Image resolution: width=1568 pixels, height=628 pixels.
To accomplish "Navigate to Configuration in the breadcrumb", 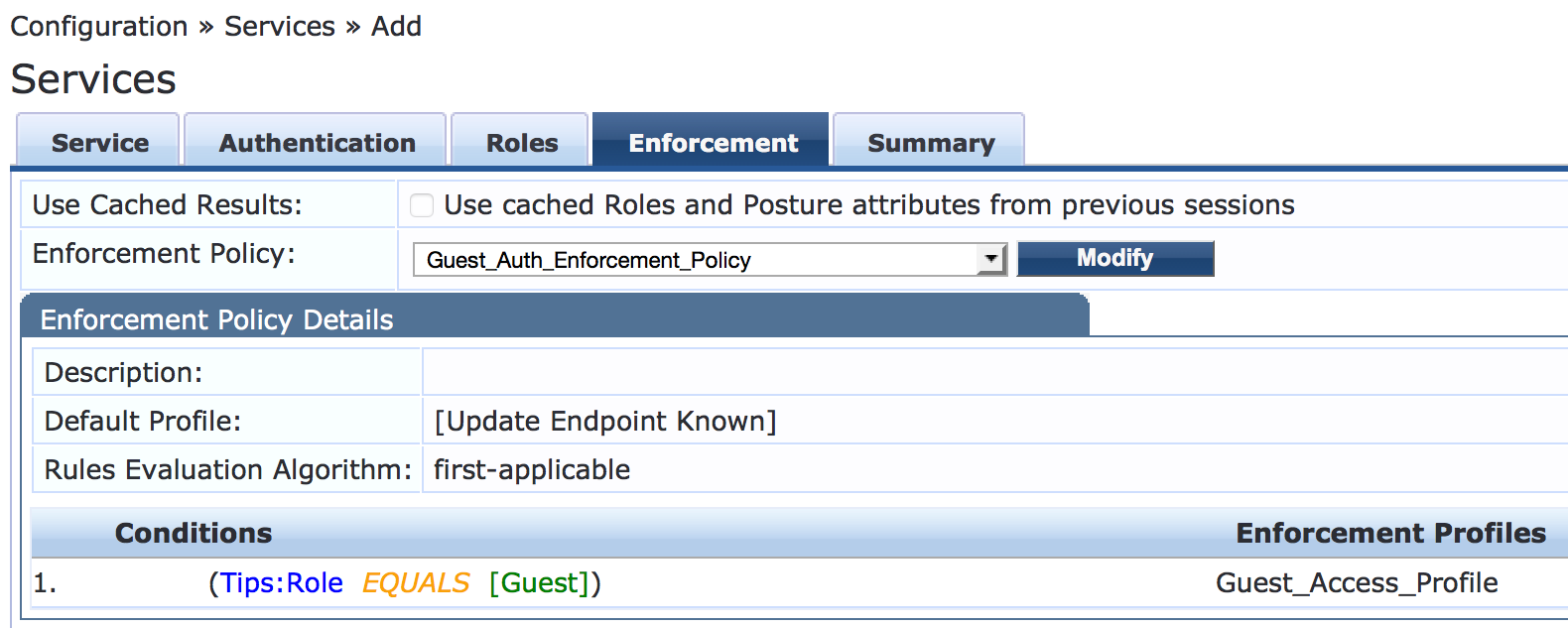I will (98, 27).
